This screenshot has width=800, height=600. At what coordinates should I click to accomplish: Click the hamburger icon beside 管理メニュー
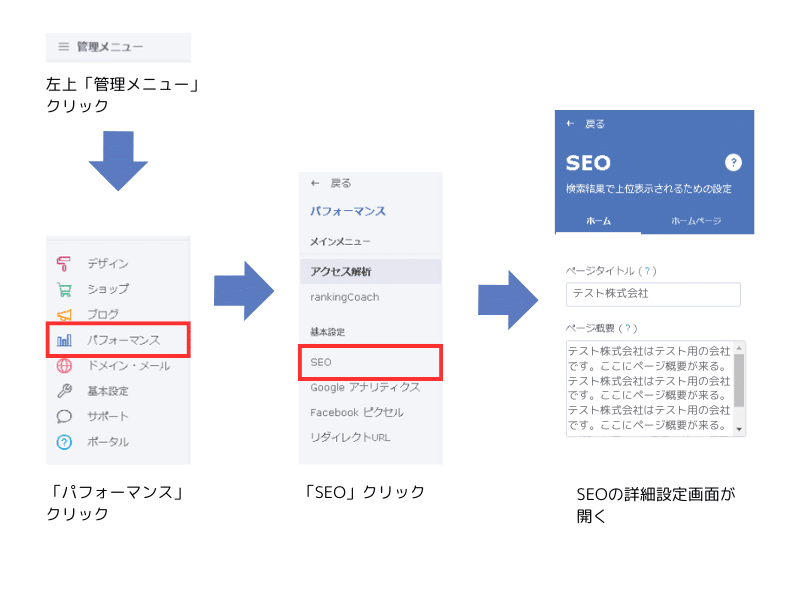click(x=62, y=47)
